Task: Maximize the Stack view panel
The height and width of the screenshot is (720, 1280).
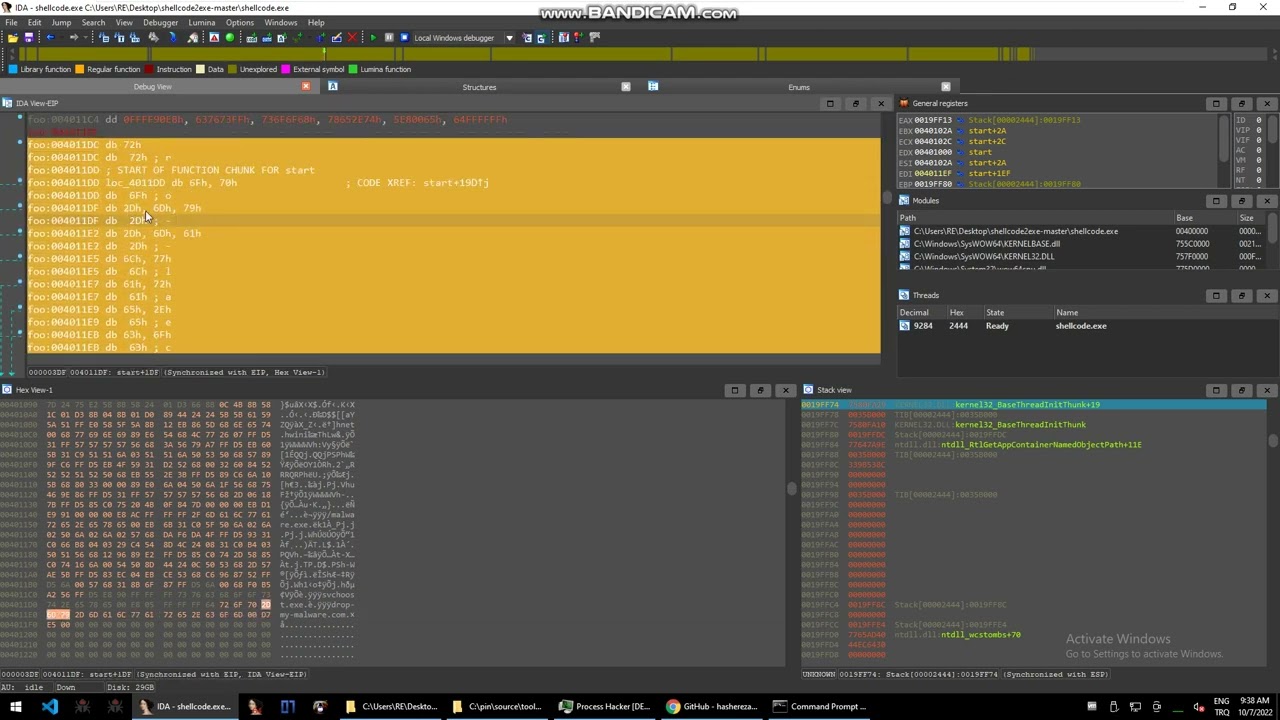Action: click(x=1216, y=391)
